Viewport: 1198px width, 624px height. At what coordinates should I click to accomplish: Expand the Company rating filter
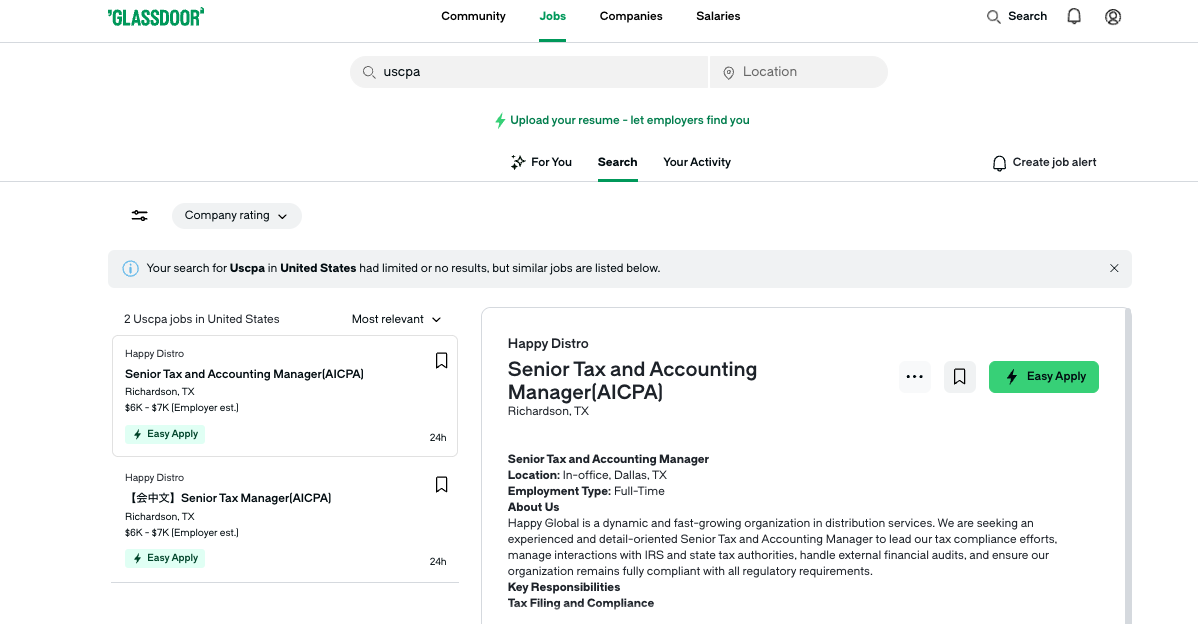(236, 216)
